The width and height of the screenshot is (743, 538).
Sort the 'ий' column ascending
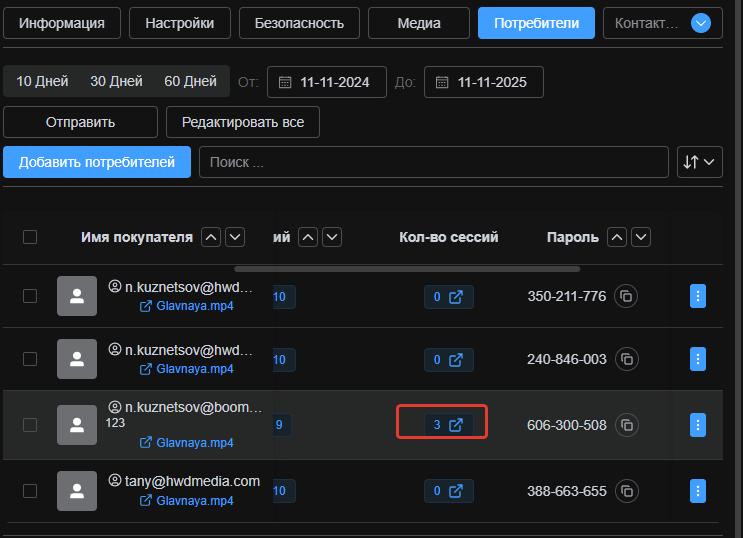308,237
